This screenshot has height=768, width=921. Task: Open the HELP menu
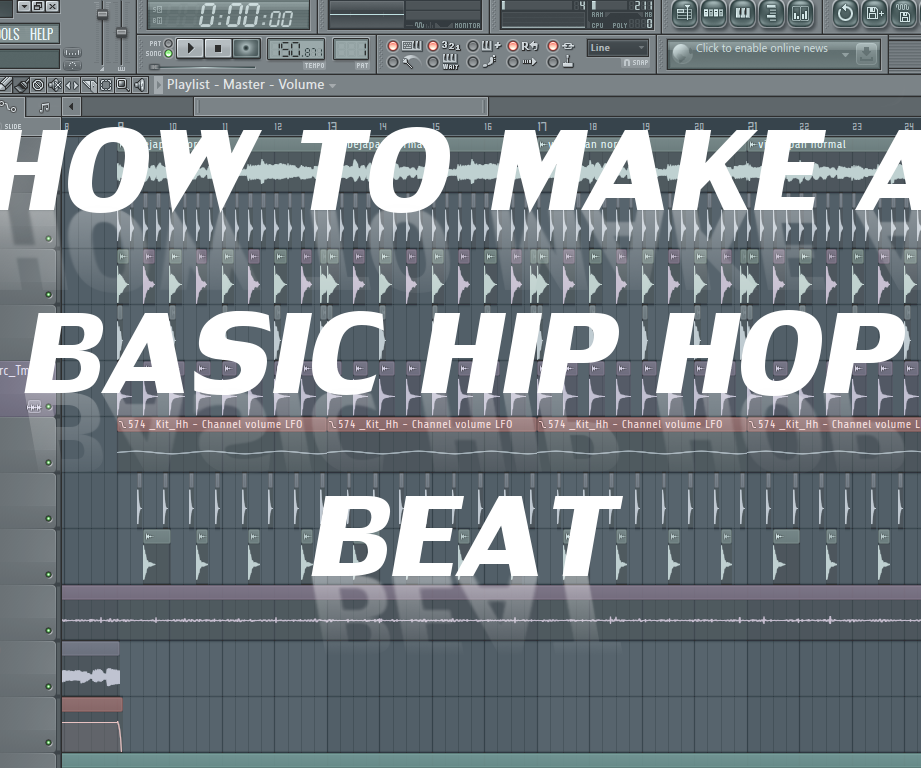(42, 32)
